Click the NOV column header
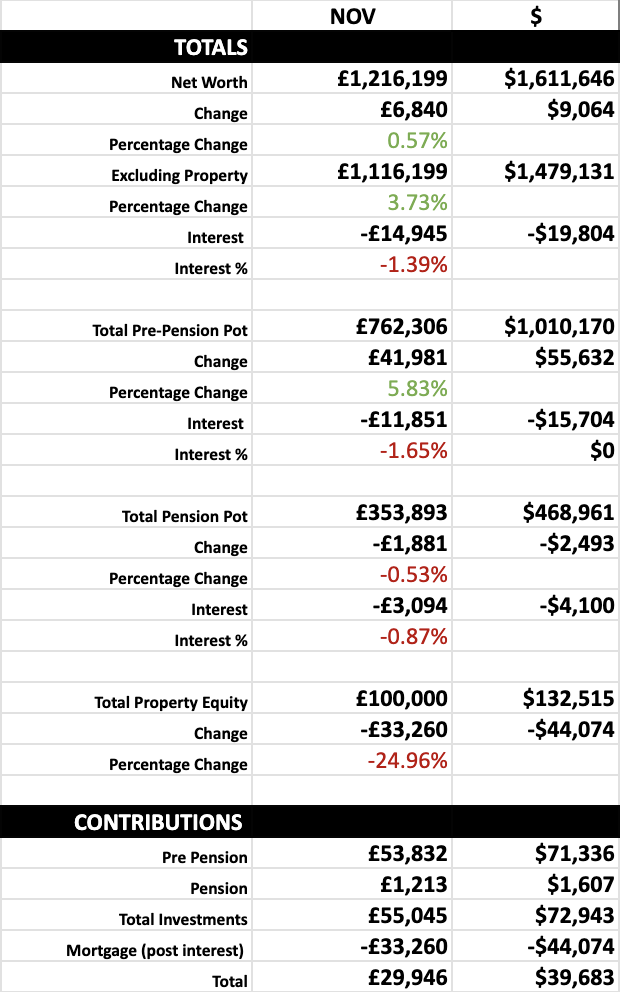Screen dimensions: 620x992 352,16
